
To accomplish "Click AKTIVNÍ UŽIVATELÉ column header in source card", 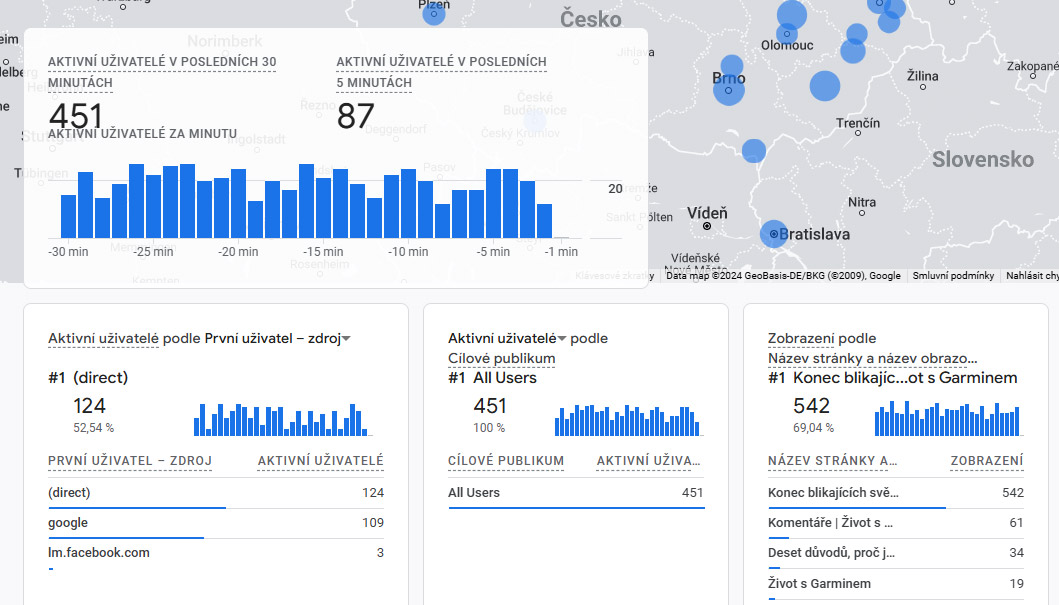I will tap(320, 461).
